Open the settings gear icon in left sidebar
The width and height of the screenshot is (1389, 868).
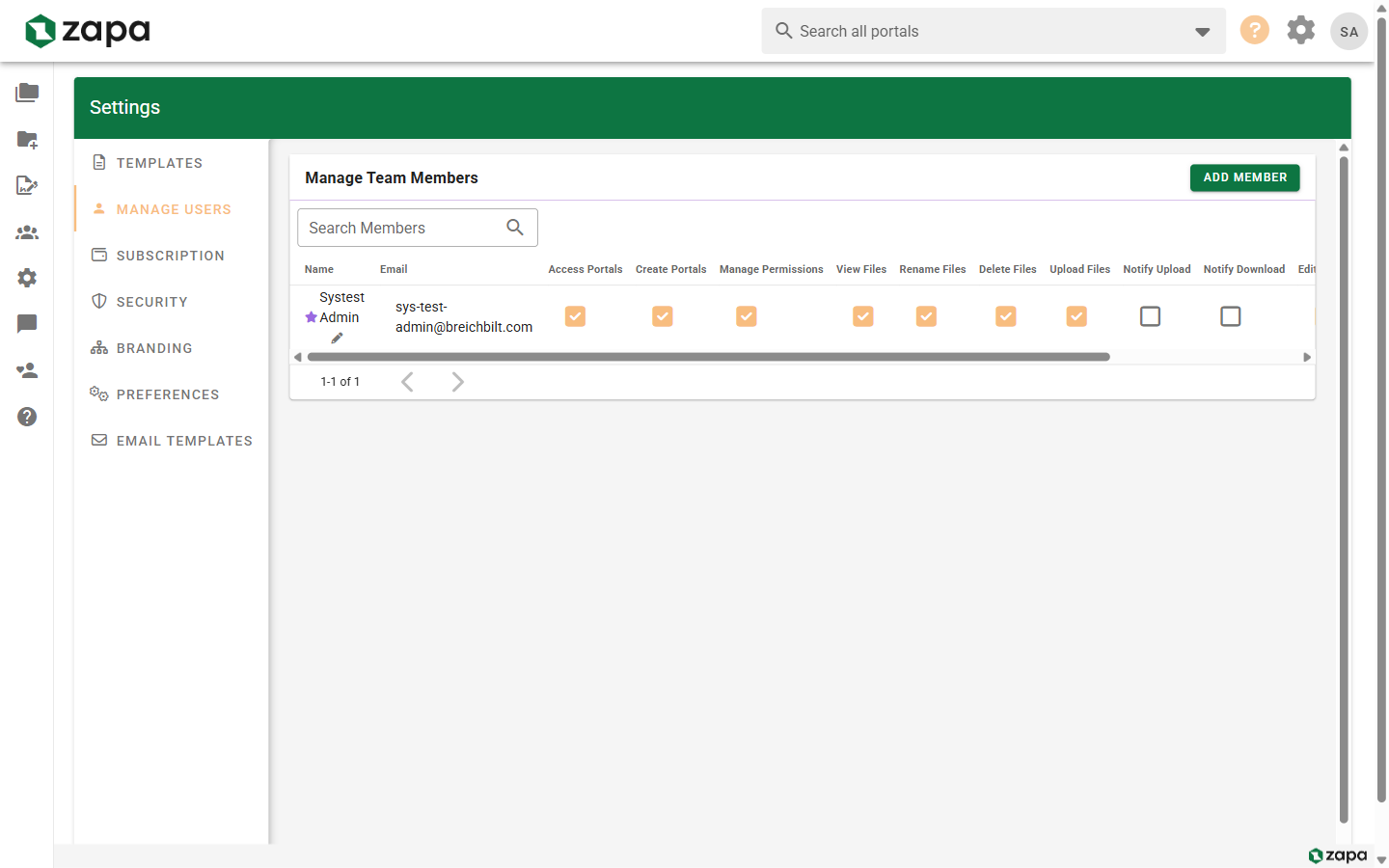click(x=27, y=278)
